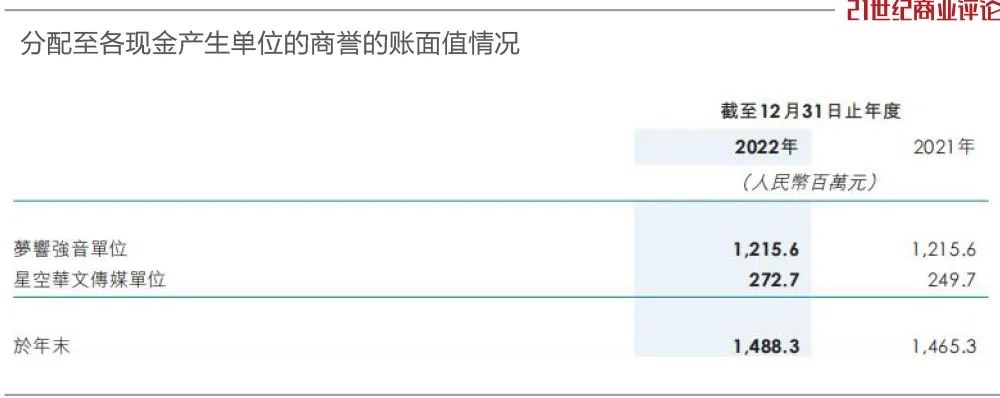This screenshot has width=1000, height=398.
Task: Click the title 分配至各现金产生单位的商誉的账面值情况
Action: (270, 44)
